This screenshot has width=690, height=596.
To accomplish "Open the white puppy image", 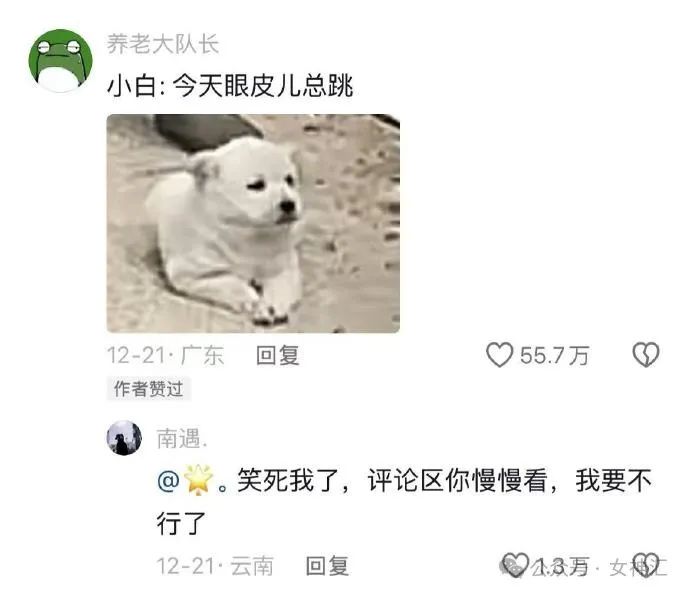I will click(253, 223).
